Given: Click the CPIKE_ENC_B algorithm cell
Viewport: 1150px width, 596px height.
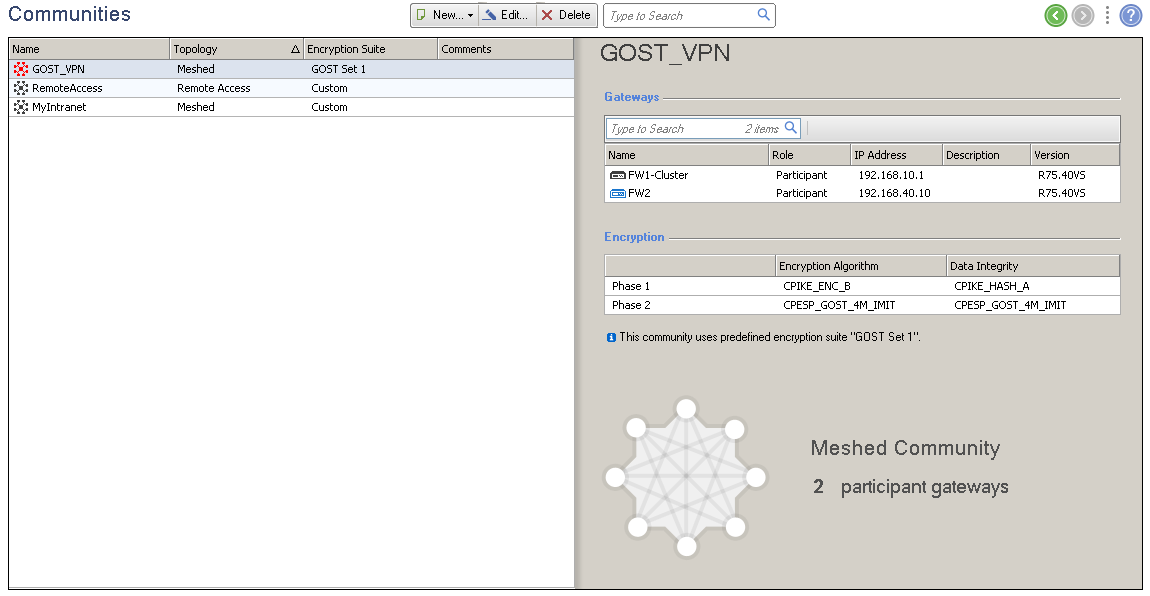Looking at the screenshot, I should coord(817,286).
